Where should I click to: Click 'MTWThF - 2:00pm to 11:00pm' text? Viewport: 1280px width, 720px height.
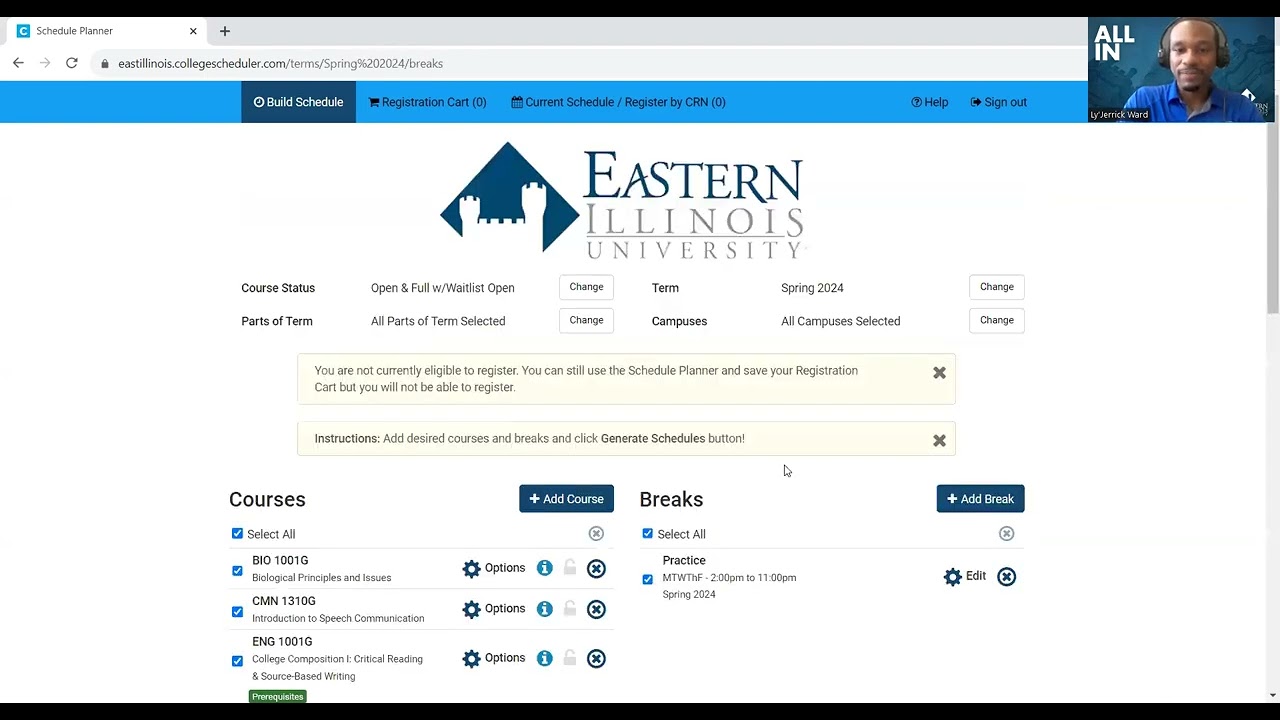pyautogui.click(x=729, y=578)
